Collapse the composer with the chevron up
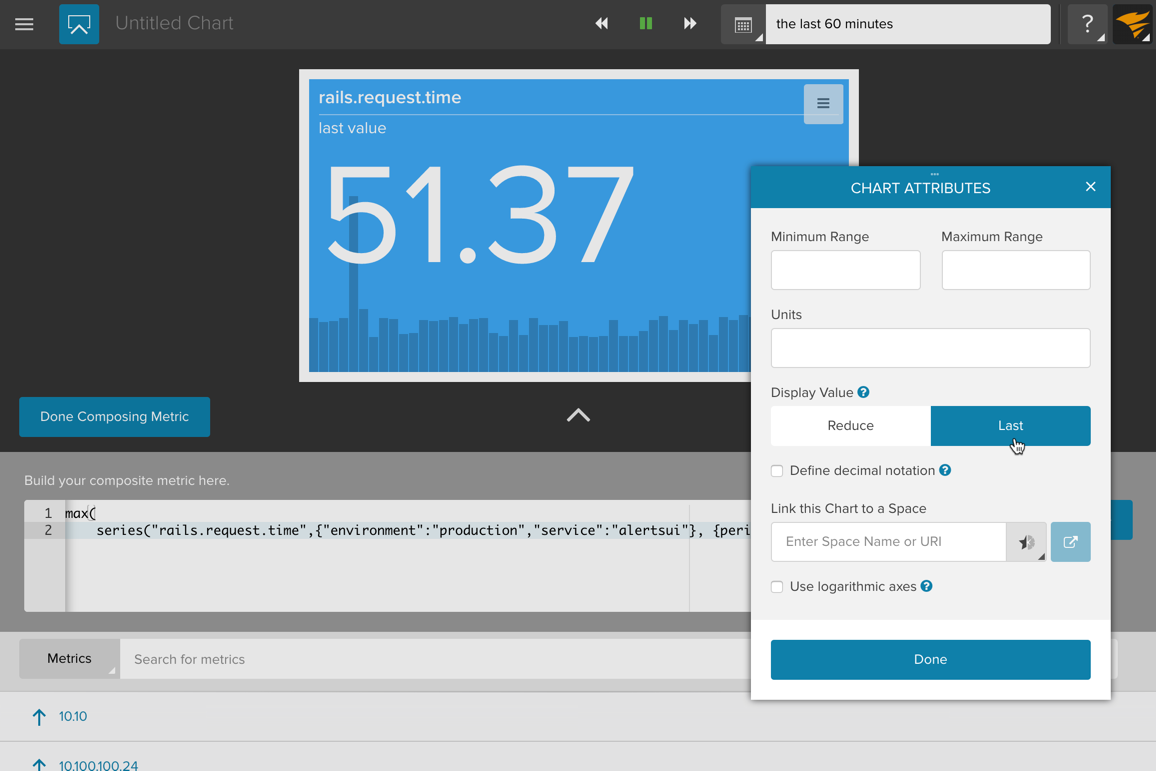Viewport: 1156px width, 771px height. (x=578, y=416)
